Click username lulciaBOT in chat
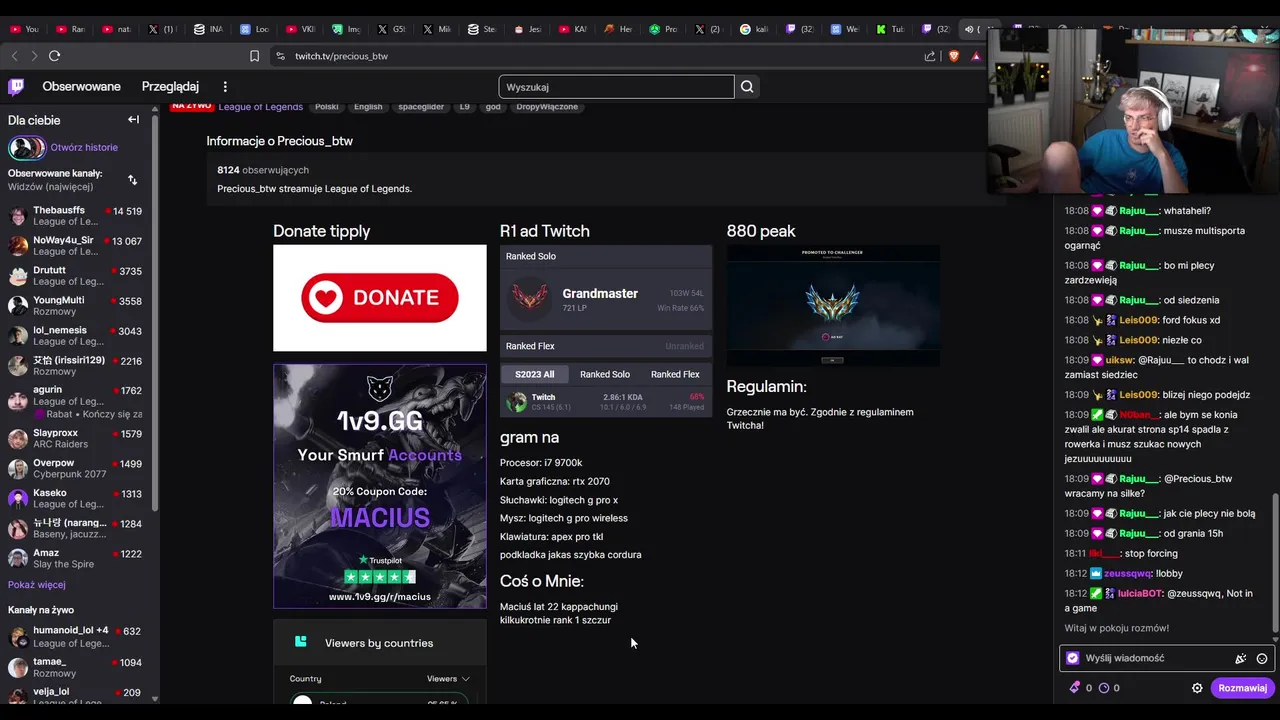Image resolution: width=1280 pixels, height=720 pixels. pyautogui.click(x=1139, y=594)
